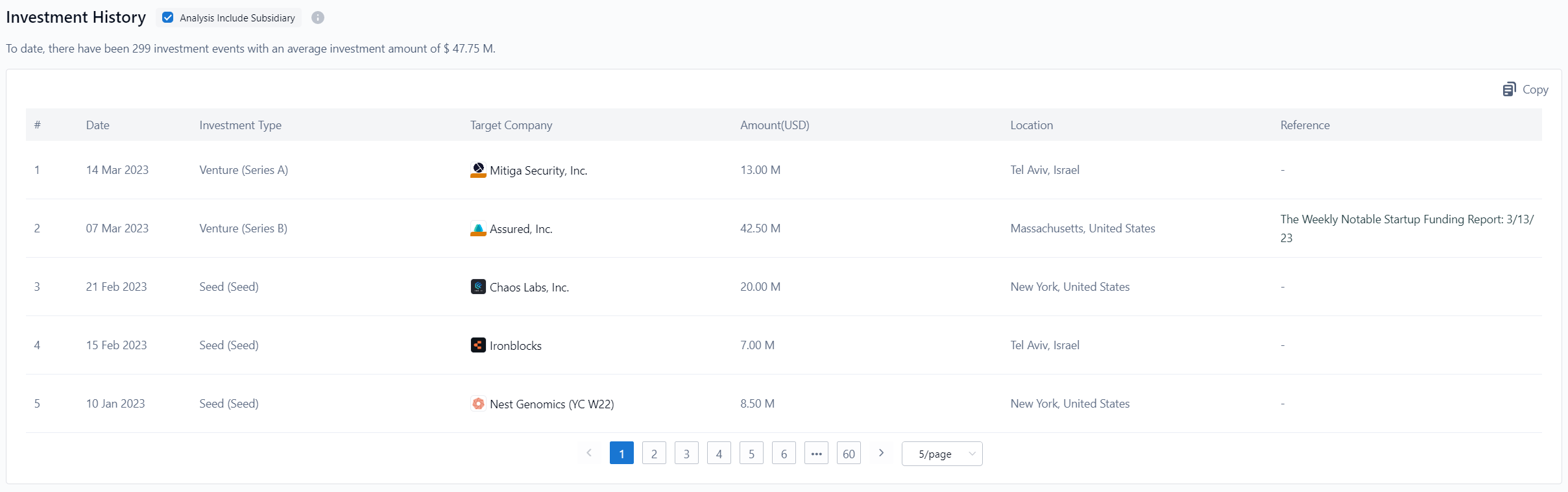Go to page 2 of results
The width and height of the screenshot is (1568, 492).
(654, 454)
